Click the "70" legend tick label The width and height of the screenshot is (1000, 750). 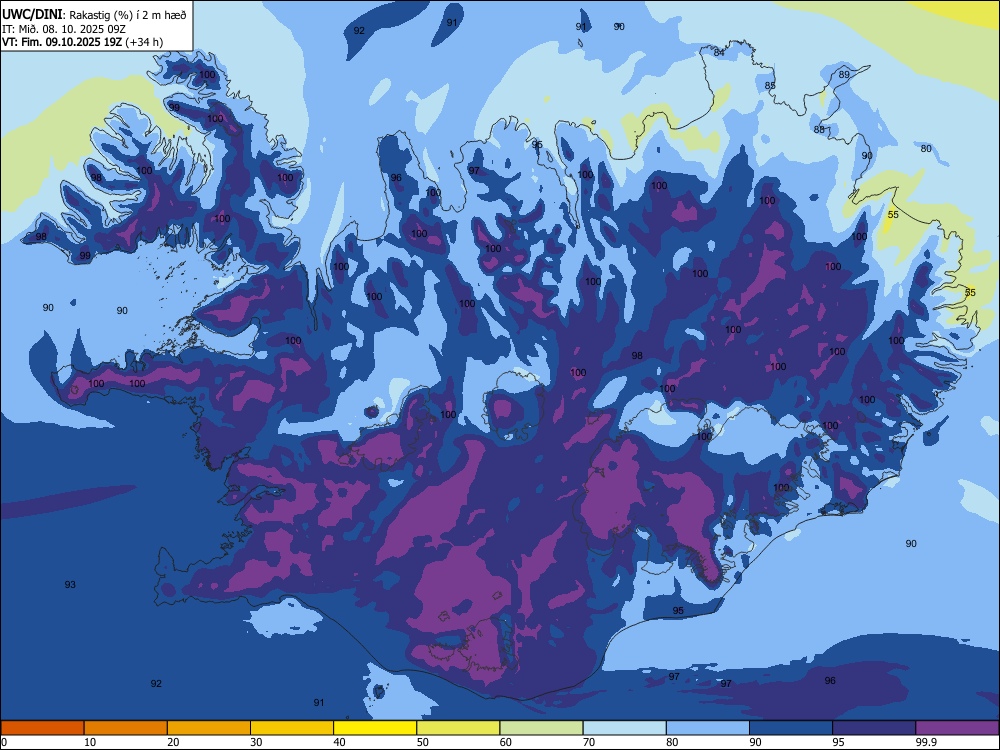589,742
